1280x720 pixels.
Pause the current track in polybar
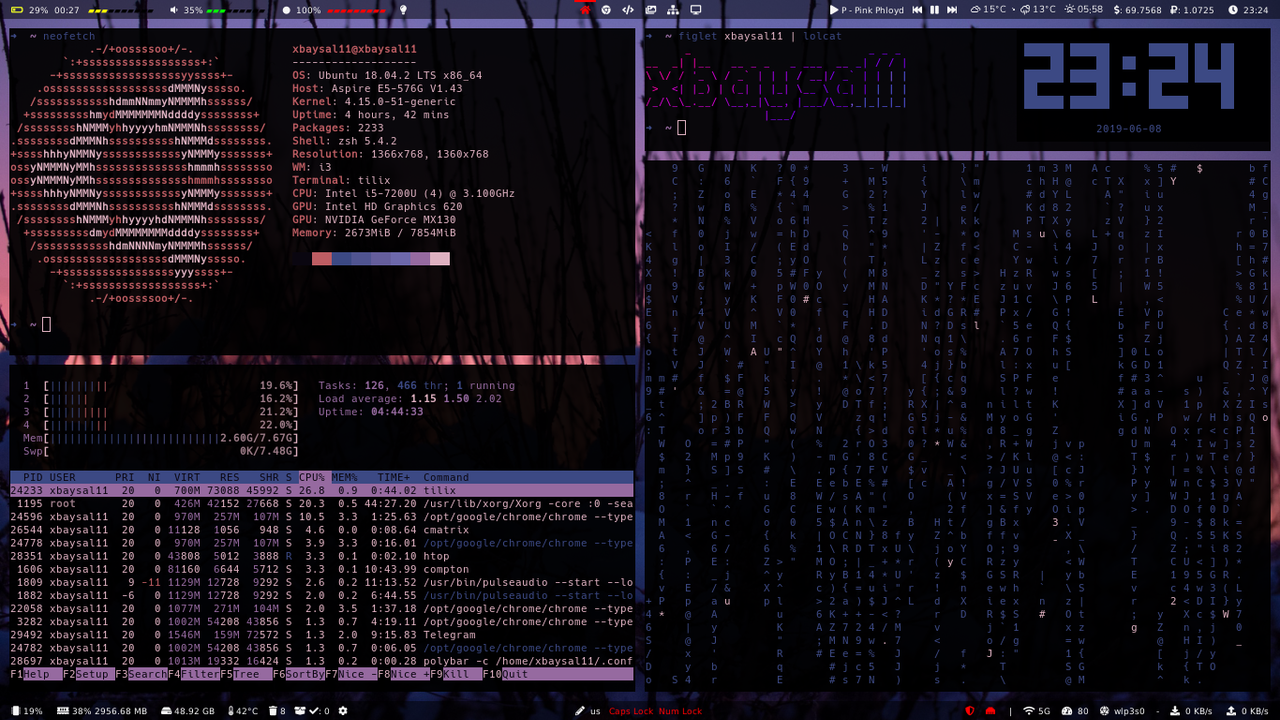click(x=935, y=9)
